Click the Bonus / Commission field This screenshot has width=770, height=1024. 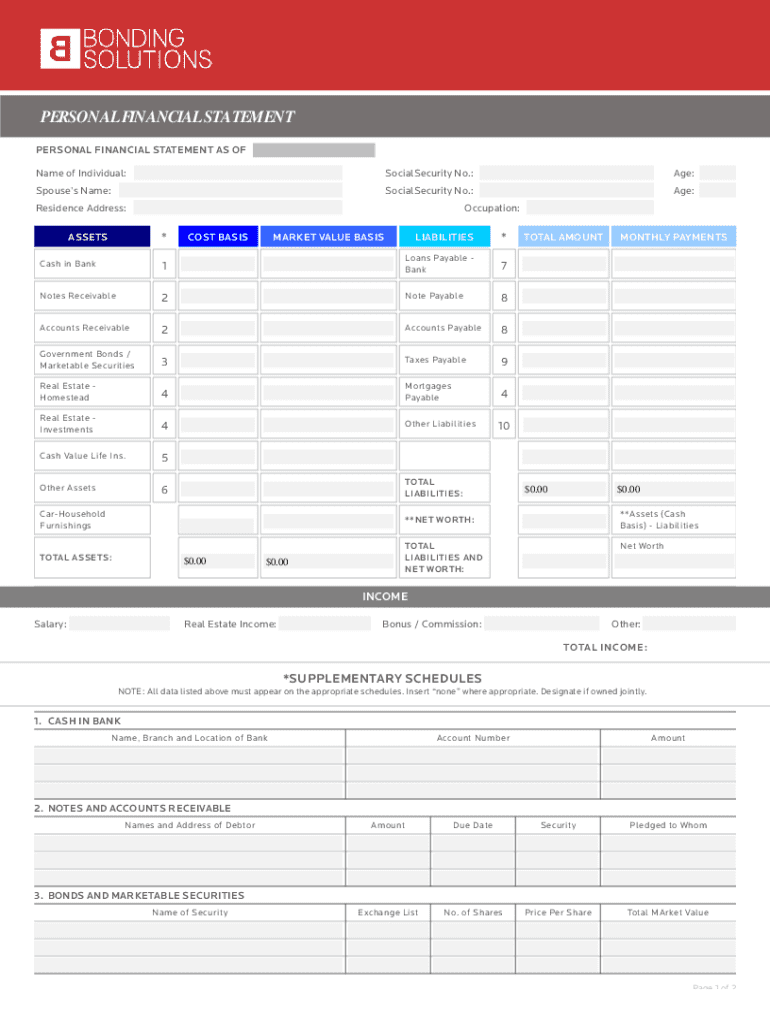(x=541, y=624)
